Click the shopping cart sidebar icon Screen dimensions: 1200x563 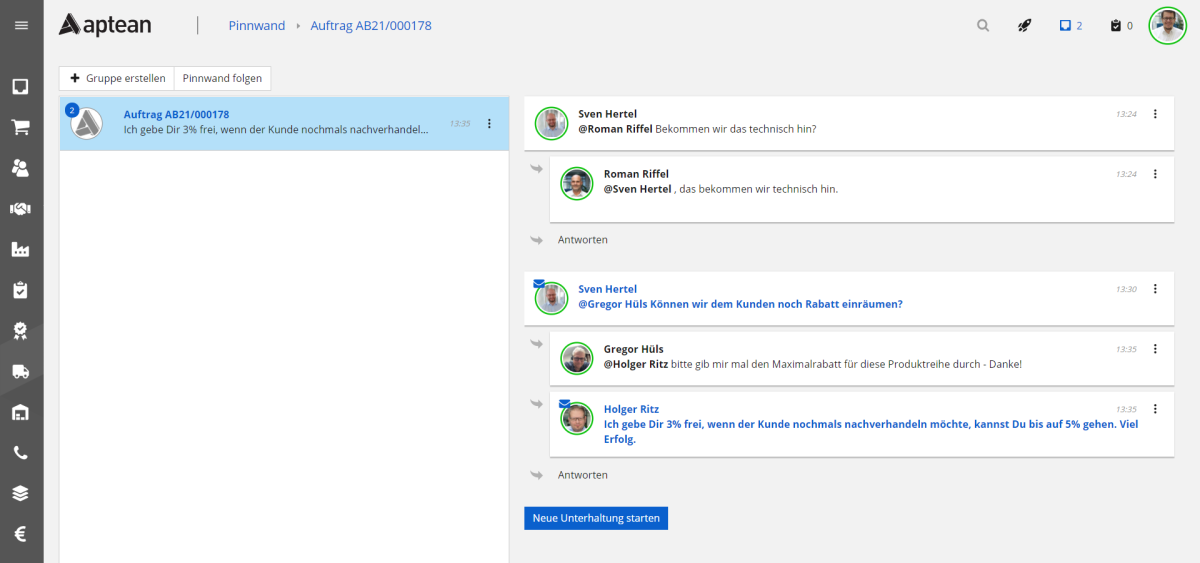coord(21,127)
